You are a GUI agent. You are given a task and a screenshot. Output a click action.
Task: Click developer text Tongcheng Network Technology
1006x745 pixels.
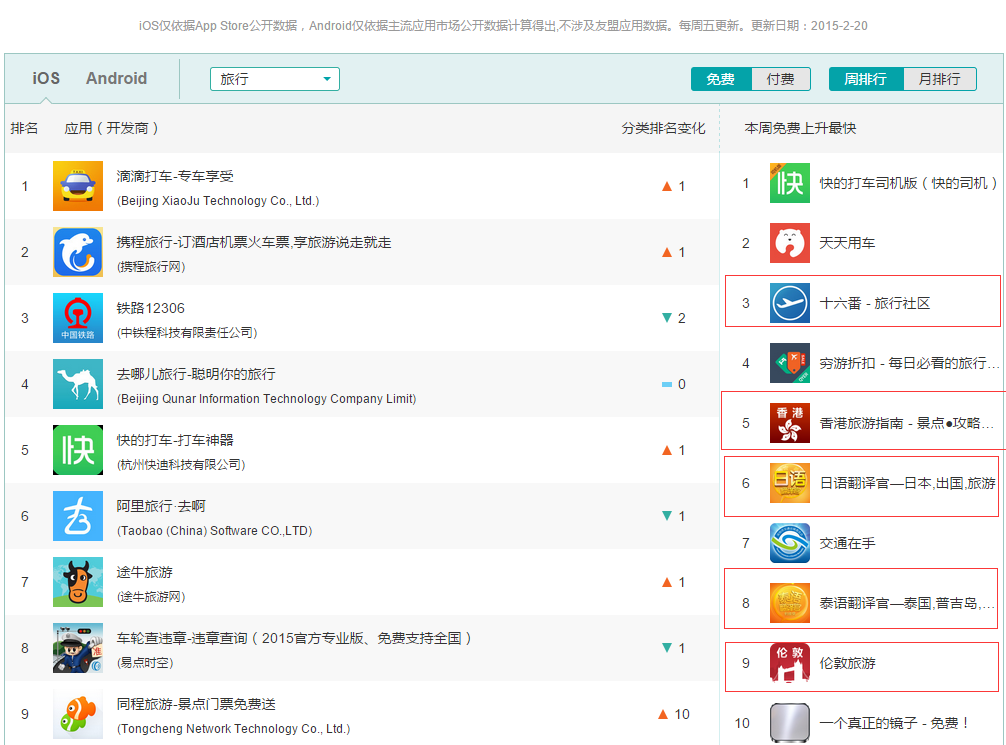(x=234, y=729)
